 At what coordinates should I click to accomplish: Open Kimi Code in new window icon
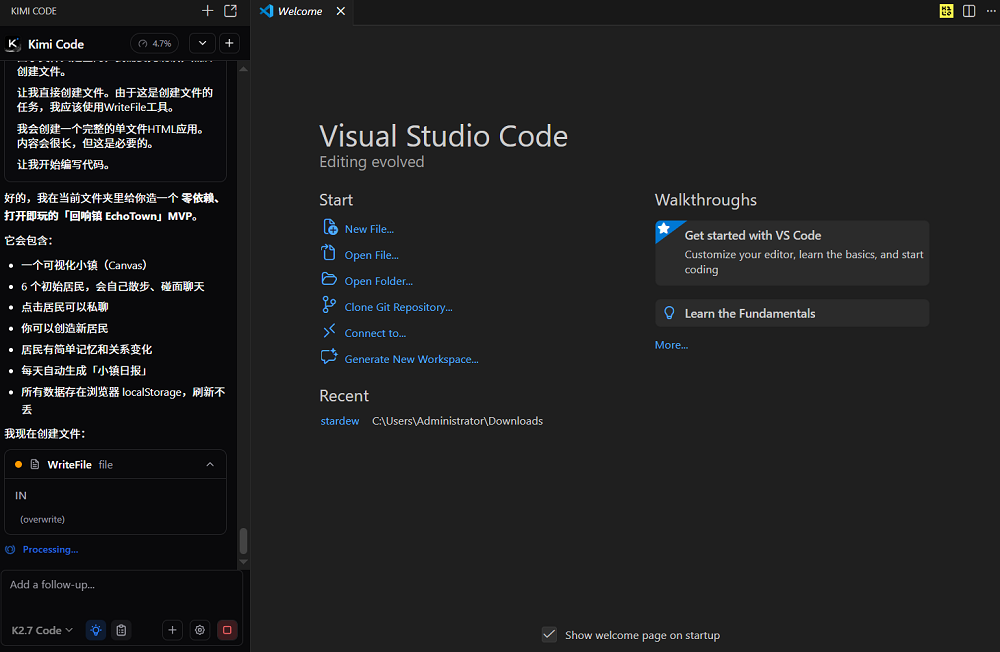[231, 11]
